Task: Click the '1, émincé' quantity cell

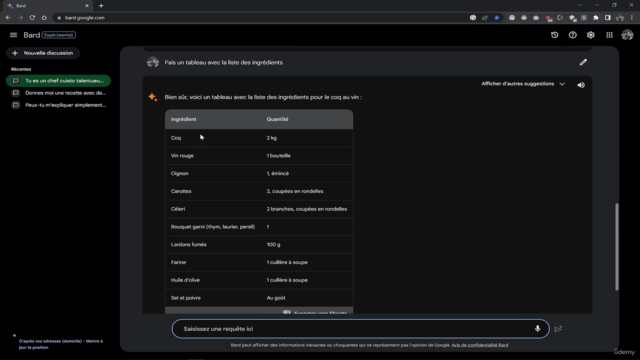Action: click(x=278, y=173)
